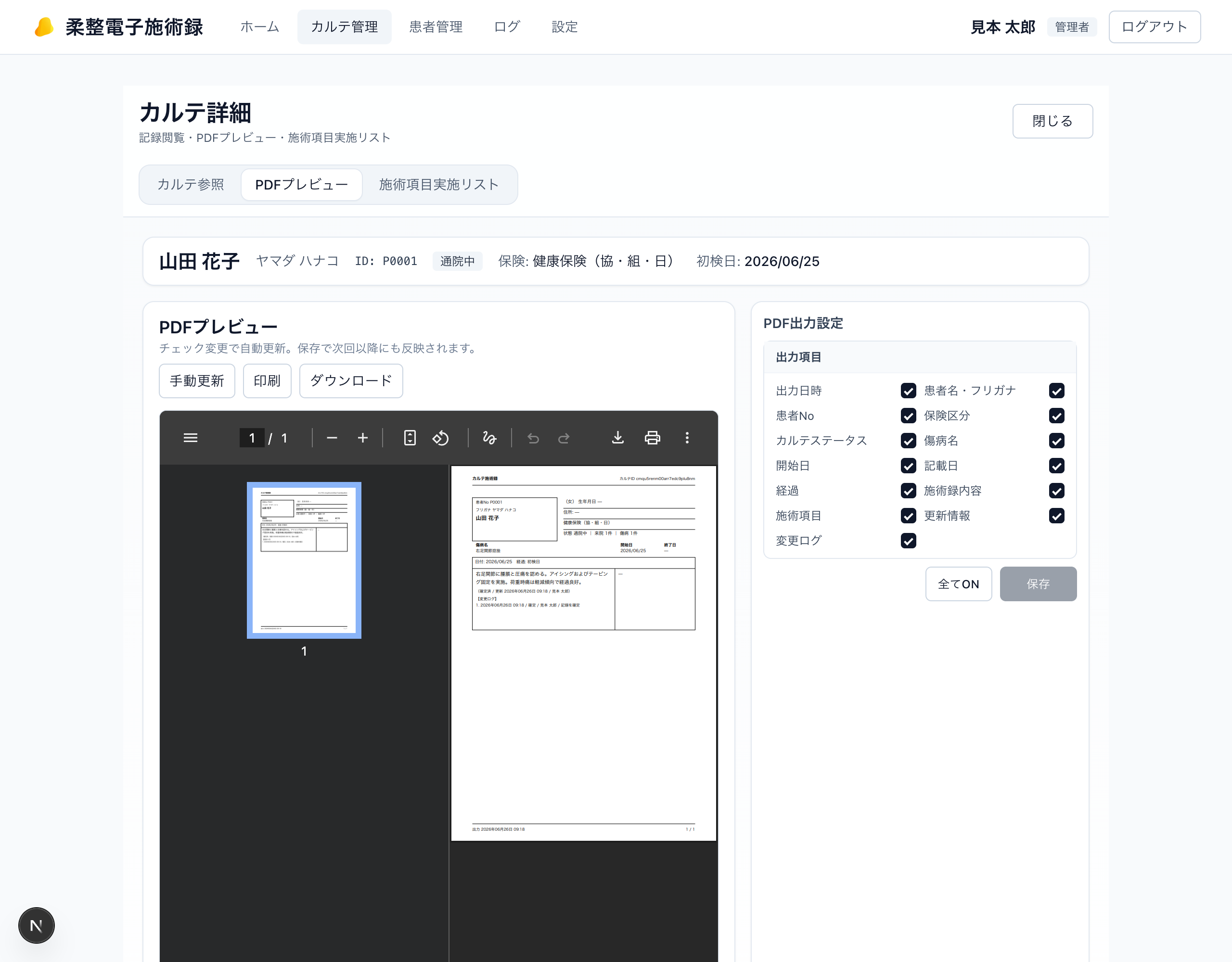The image size is (1232, 962).
Task: Switch to カルテ参照 tab
Action: point(191,184)
